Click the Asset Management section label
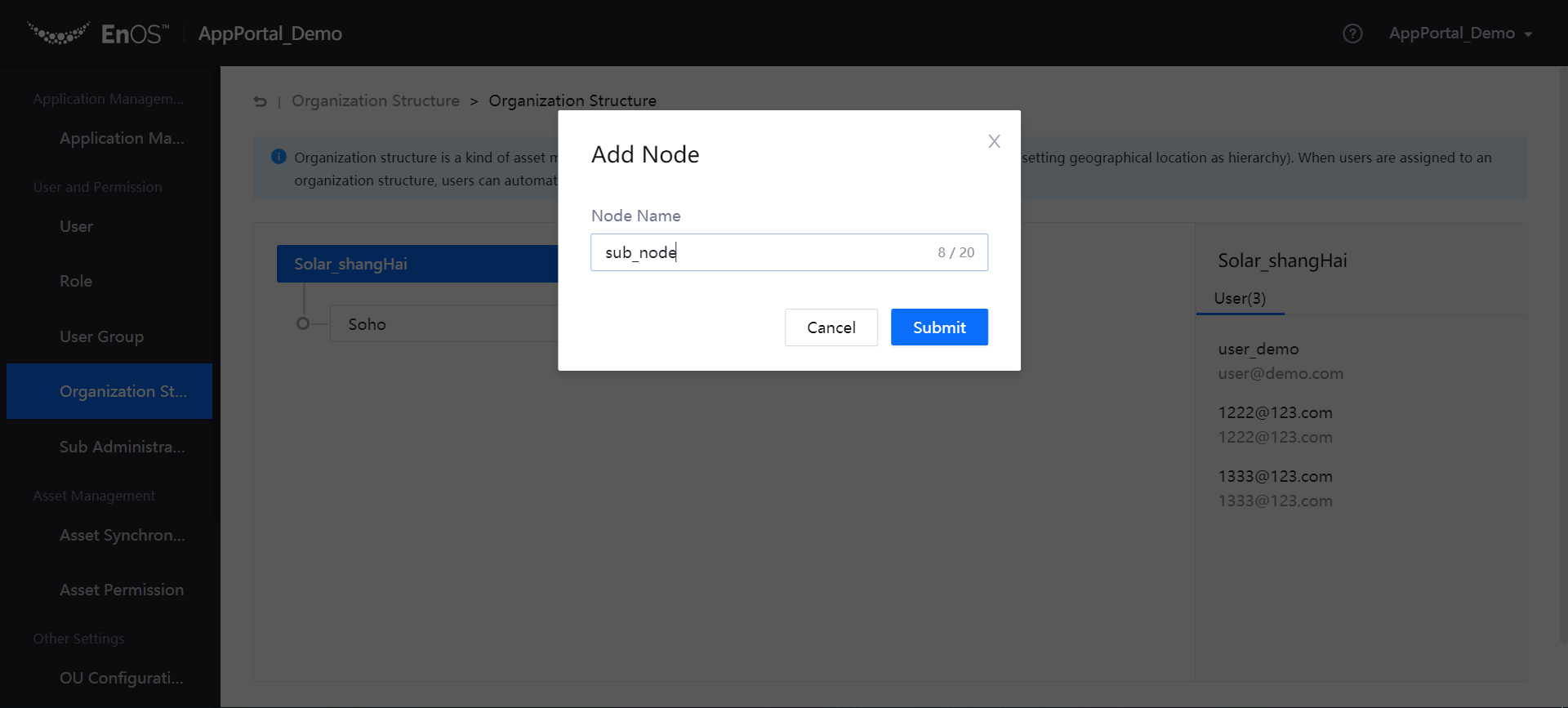 click(94, 496)
